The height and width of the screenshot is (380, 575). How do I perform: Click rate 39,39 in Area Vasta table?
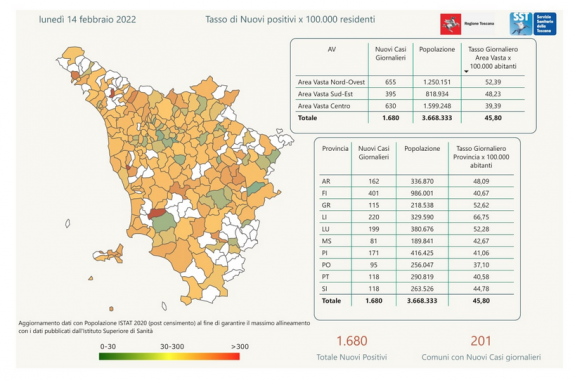pyautogui.click(x=493, y=106)
